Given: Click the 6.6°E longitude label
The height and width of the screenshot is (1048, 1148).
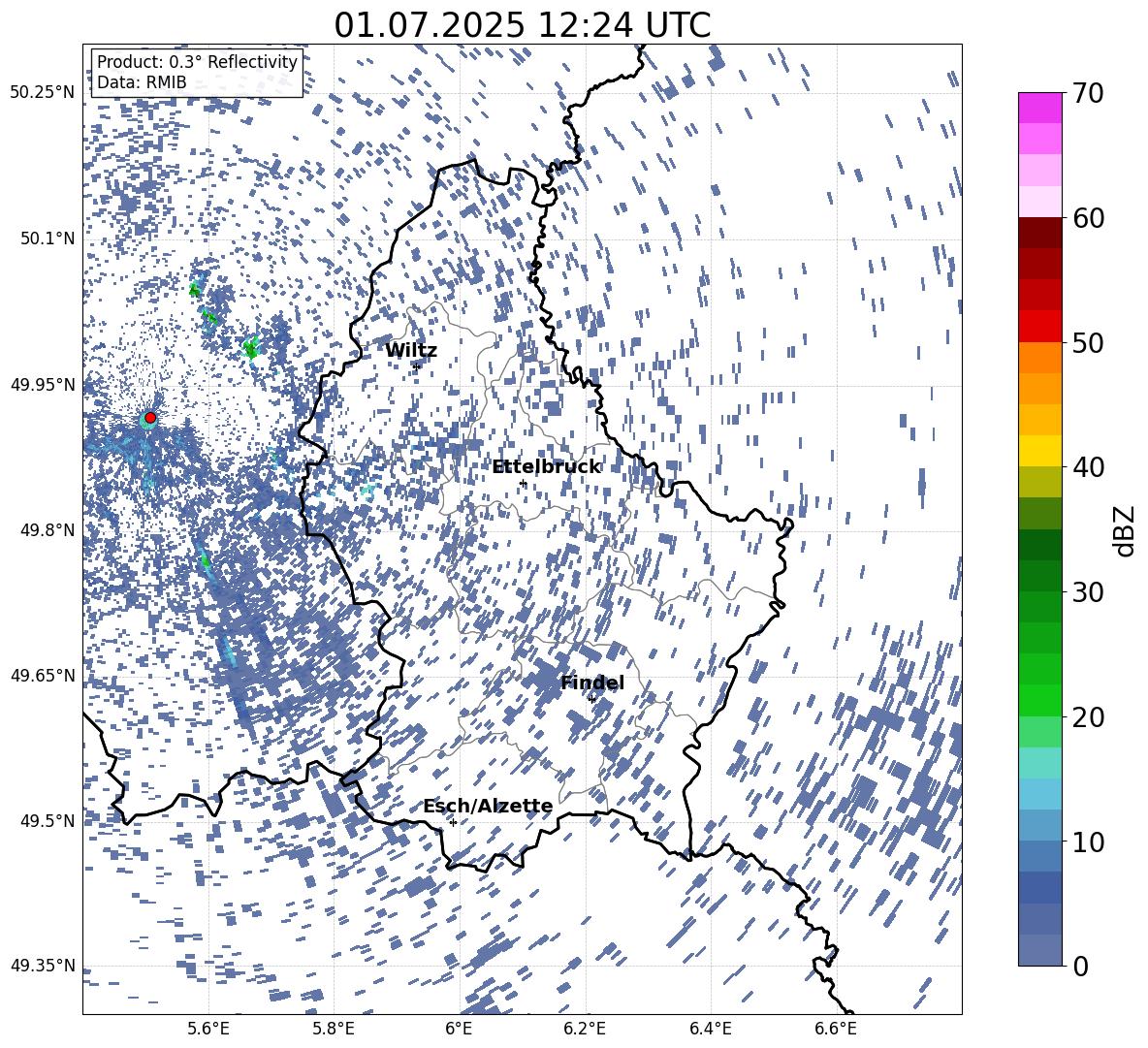Looking at the screenshot, I should (836, 1029).
